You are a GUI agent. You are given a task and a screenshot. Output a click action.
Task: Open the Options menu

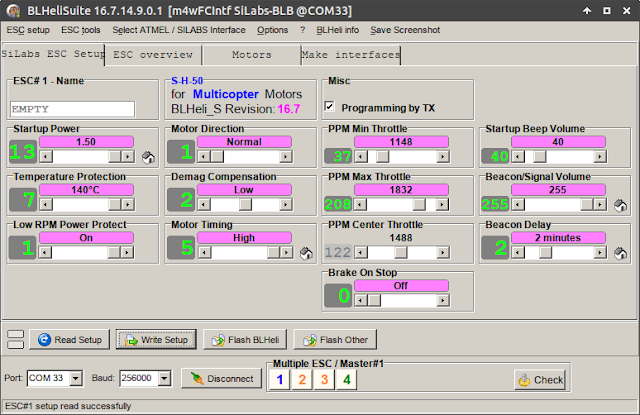pyautogui.click(x=272, y=30)
